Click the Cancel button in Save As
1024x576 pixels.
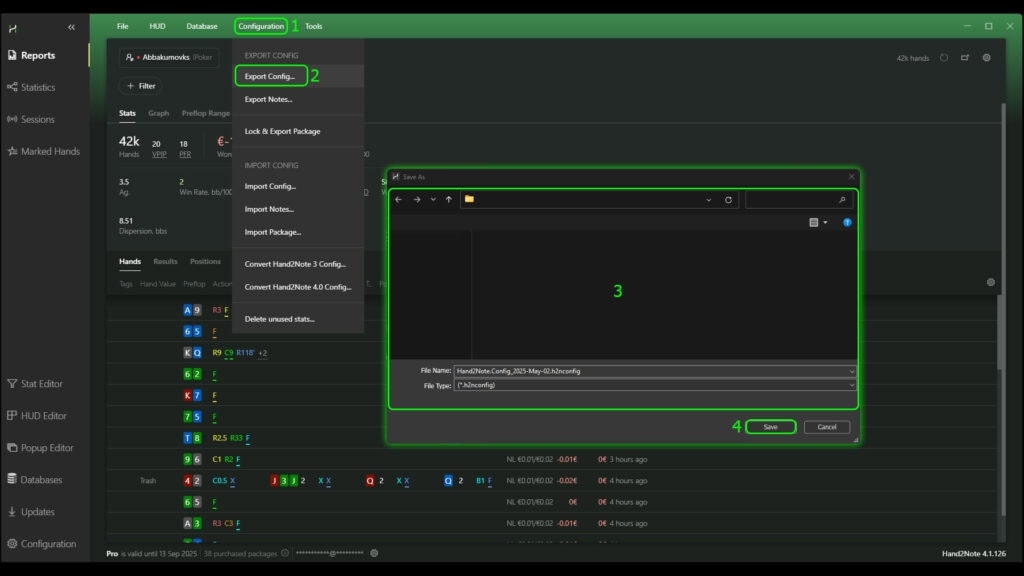tap(827, 427)
